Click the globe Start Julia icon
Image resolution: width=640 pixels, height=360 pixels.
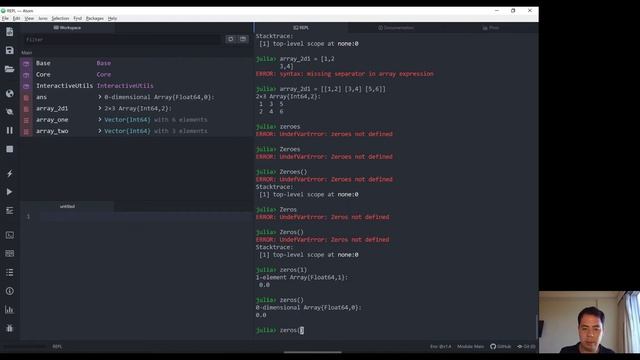[x=9, y=93]
